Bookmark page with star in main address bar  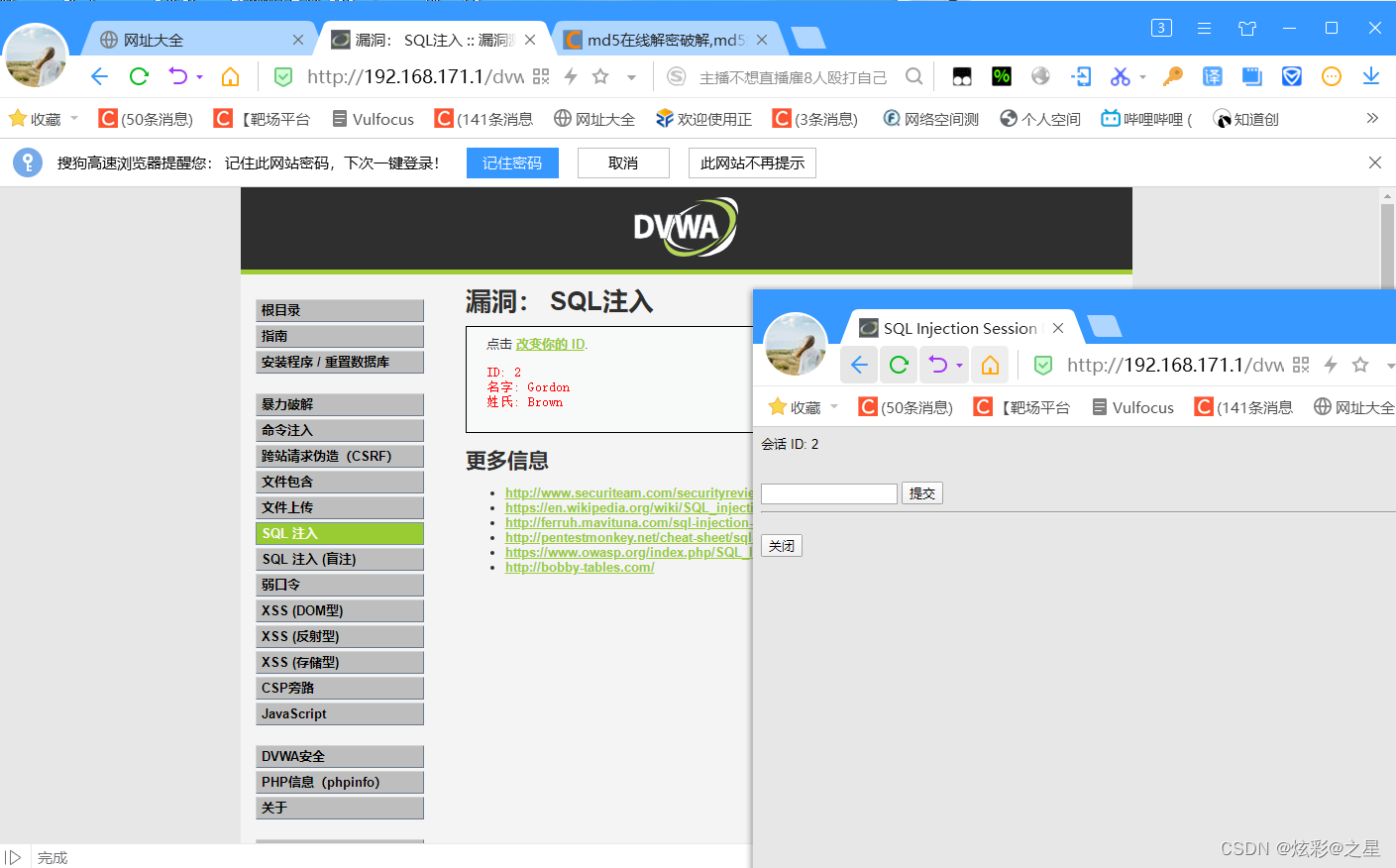tap(600, 76)
